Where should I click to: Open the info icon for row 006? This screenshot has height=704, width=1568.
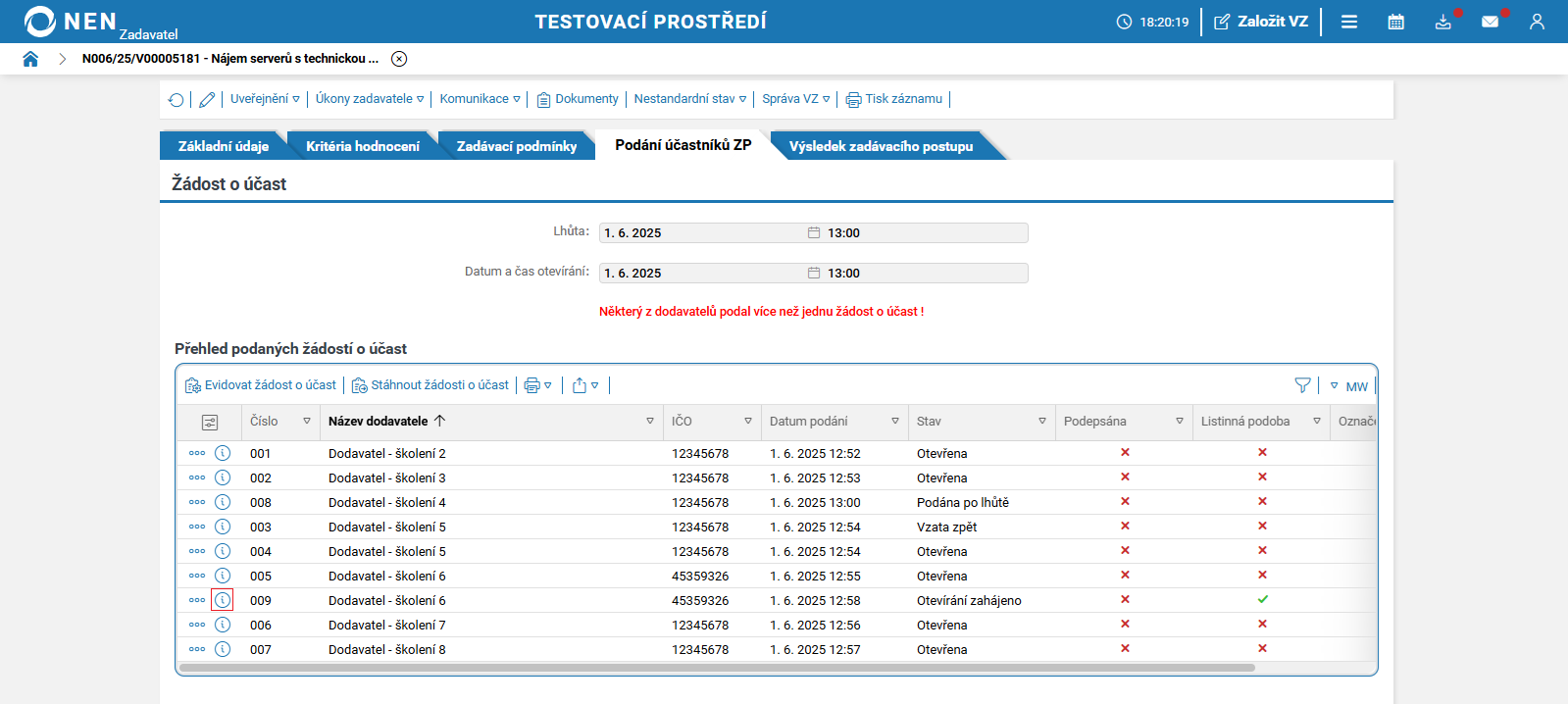pyautogui.click(x=223, y=625)
